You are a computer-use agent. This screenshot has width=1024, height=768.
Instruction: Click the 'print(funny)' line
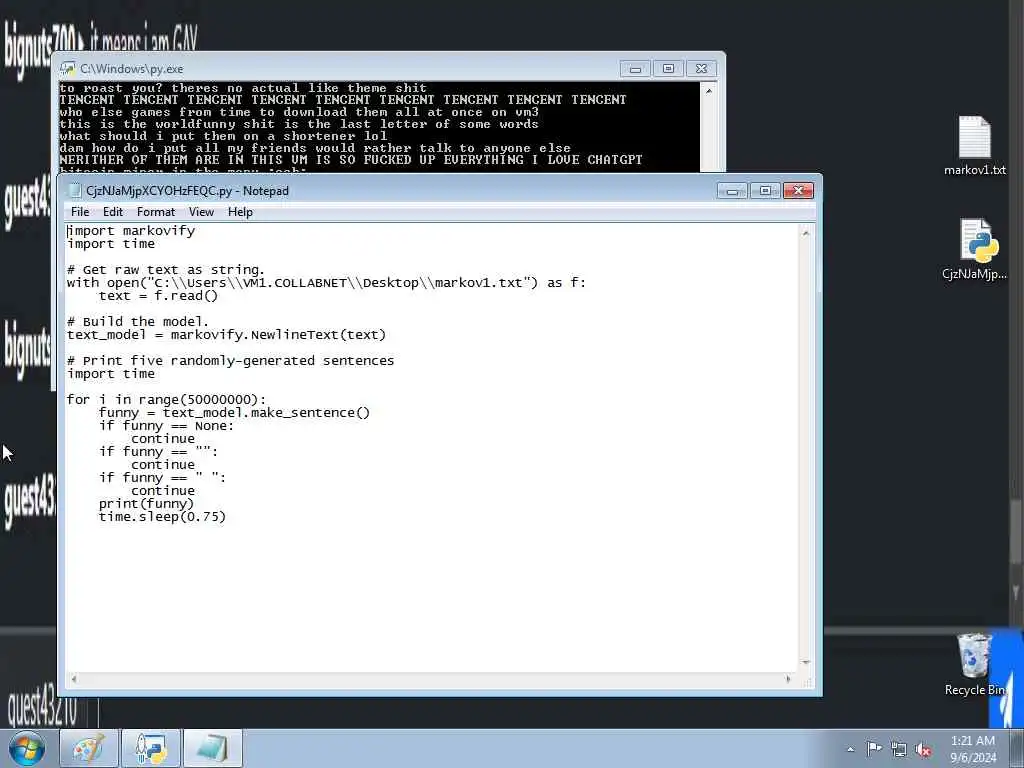tap(146, 504)
